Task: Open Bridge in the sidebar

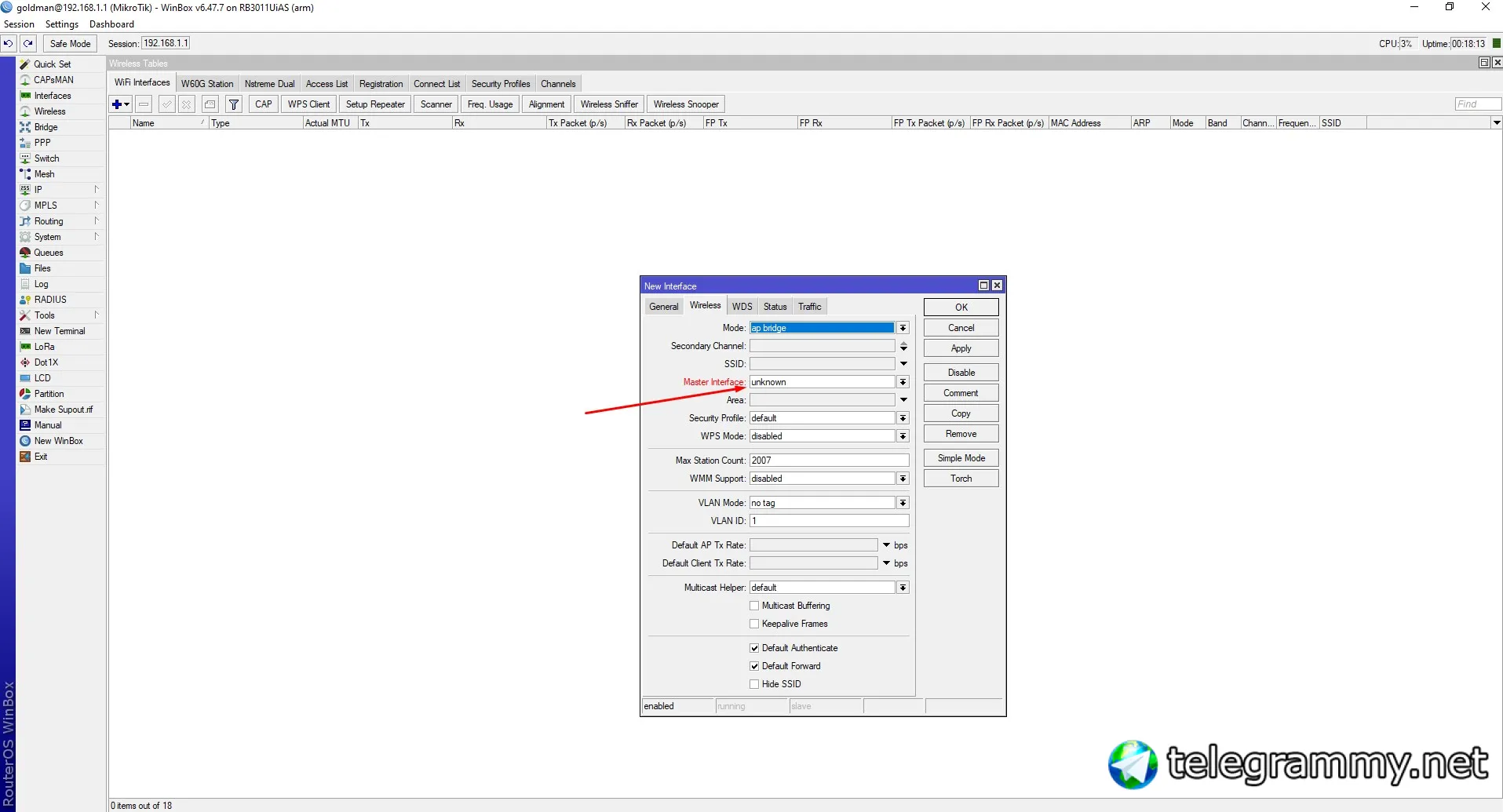Action: click(46, 127)
